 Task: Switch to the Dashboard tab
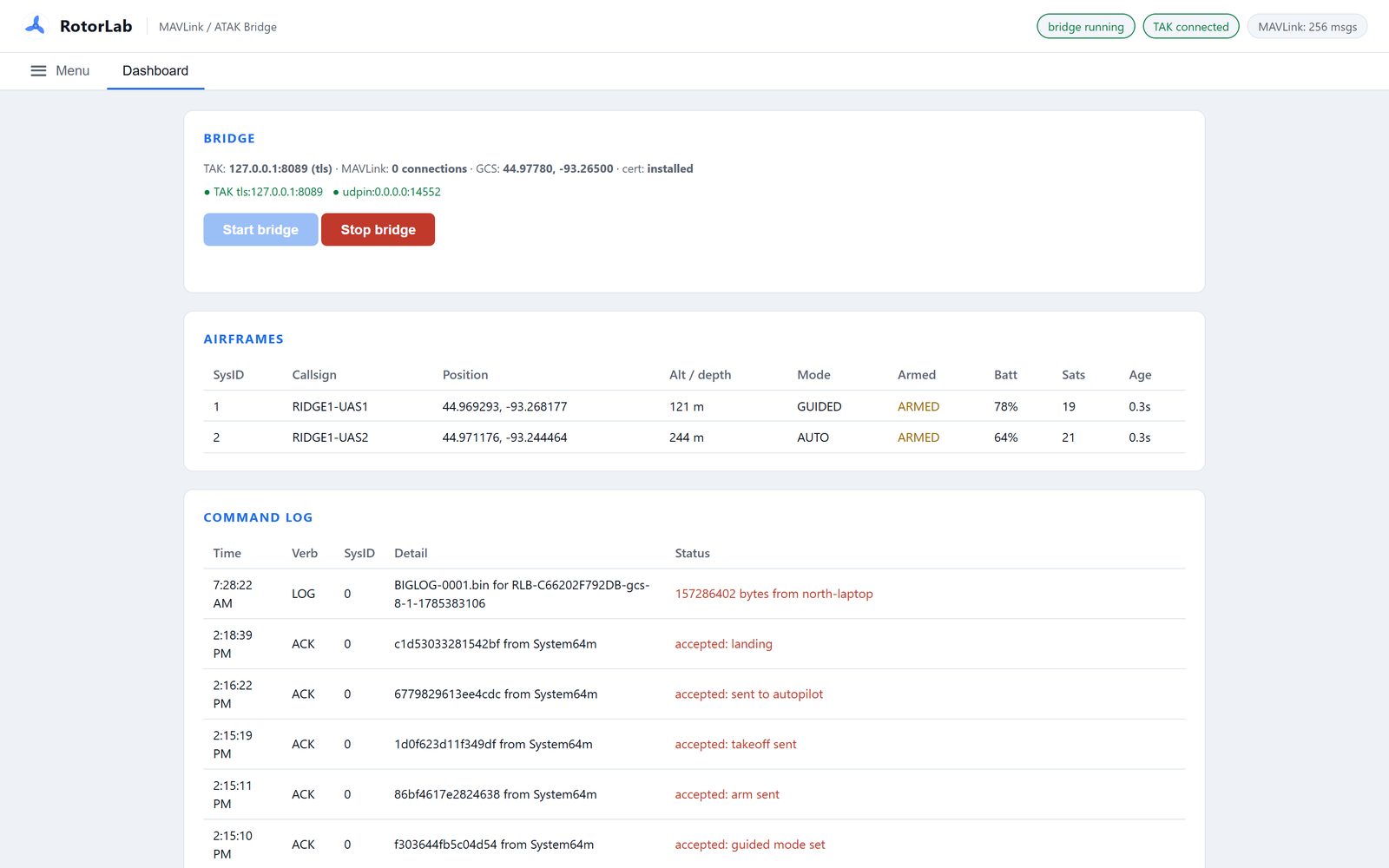point(155,71)
